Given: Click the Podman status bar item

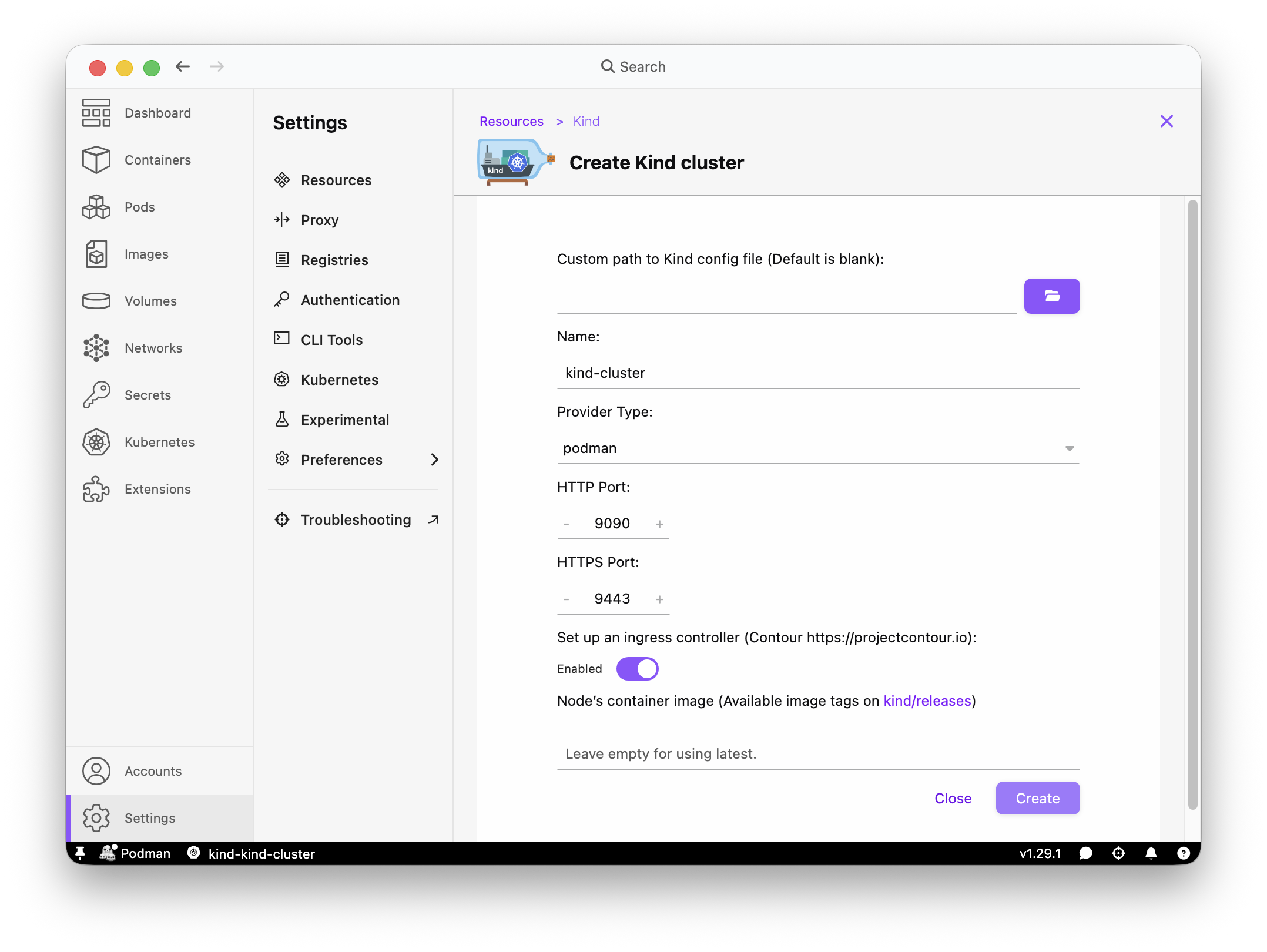Looking at the screenshot, I should point(135,853).
